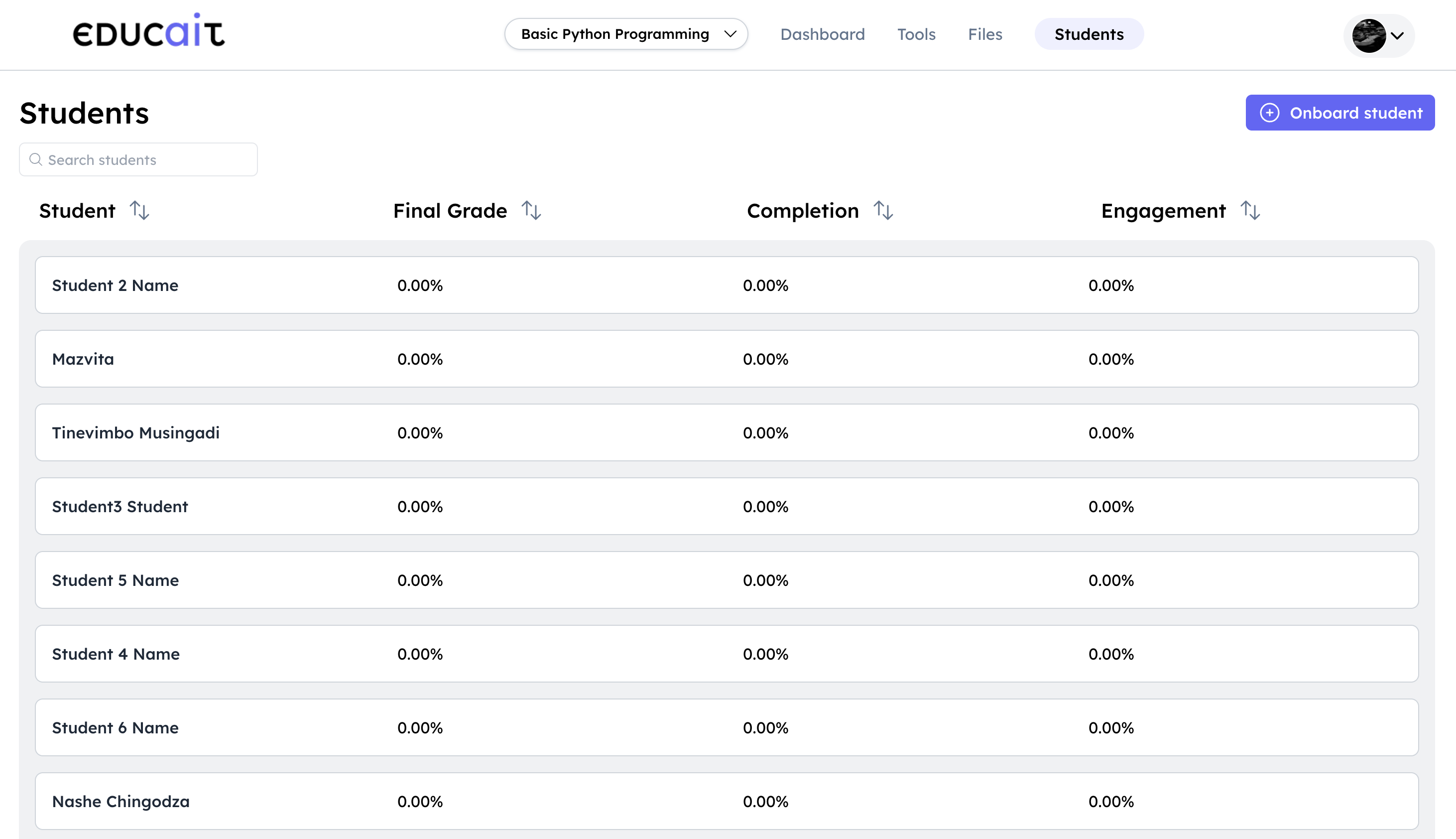Open the Basic Python Programming course dropdown

(x=626, y=34)
